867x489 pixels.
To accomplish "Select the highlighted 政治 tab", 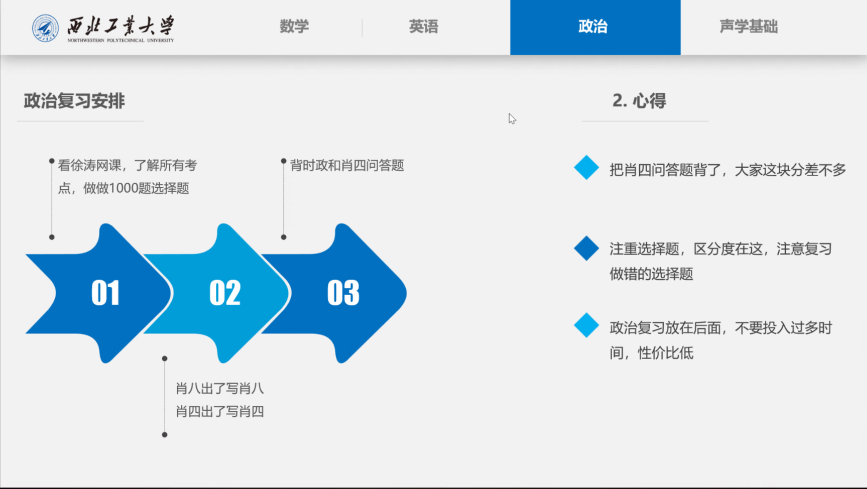I will (594, 27).
